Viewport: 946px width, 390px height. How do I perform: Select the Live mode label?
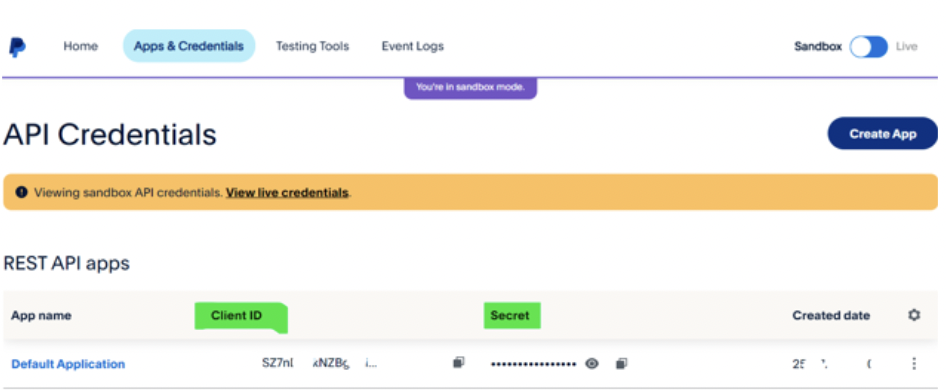[906, 46]
